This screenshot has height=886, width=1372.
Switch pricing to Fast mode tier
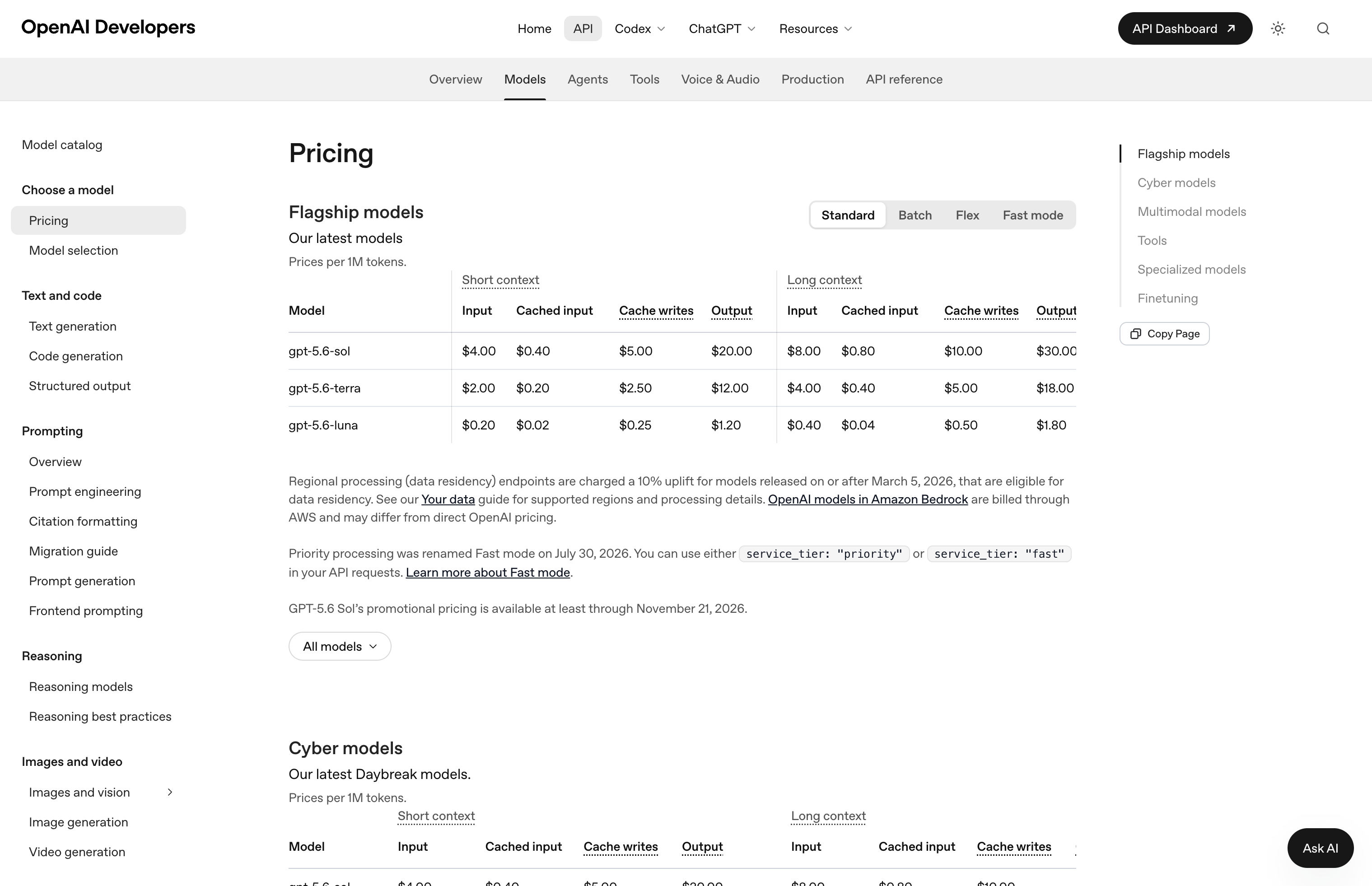[x=1032, y=215]
